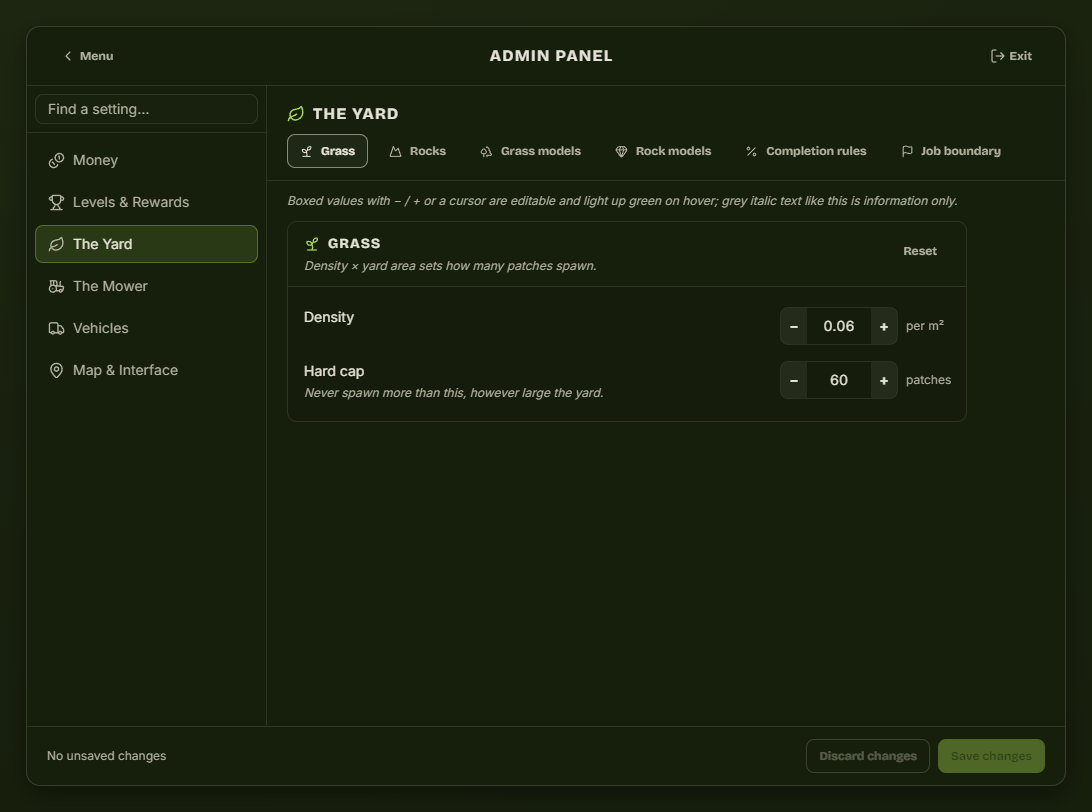Click the leaf icon beside THE YARD heading

point(296,114)
